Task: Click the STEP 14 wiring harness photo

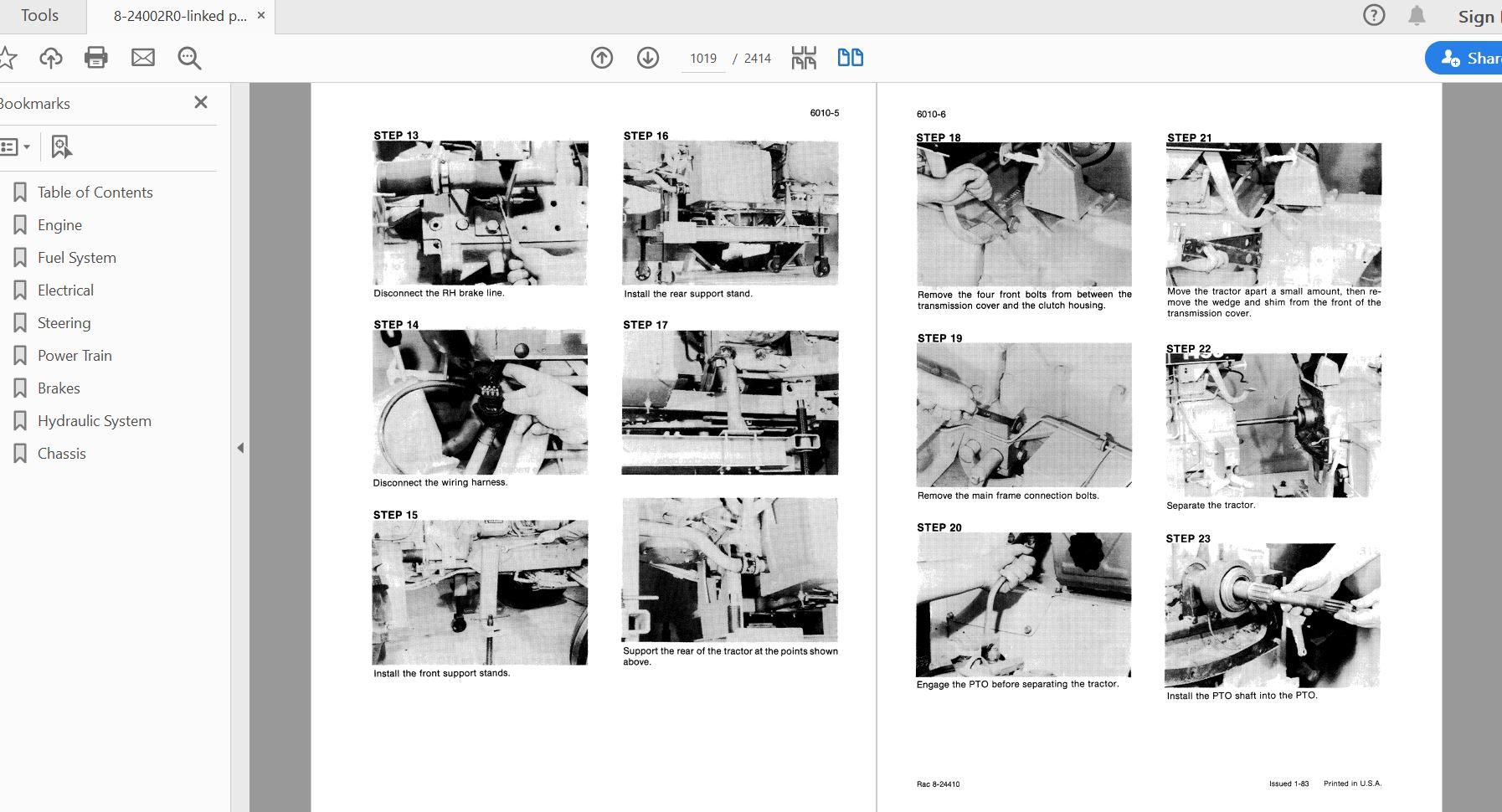Action: pyautogui.click(x=481, y=403)
